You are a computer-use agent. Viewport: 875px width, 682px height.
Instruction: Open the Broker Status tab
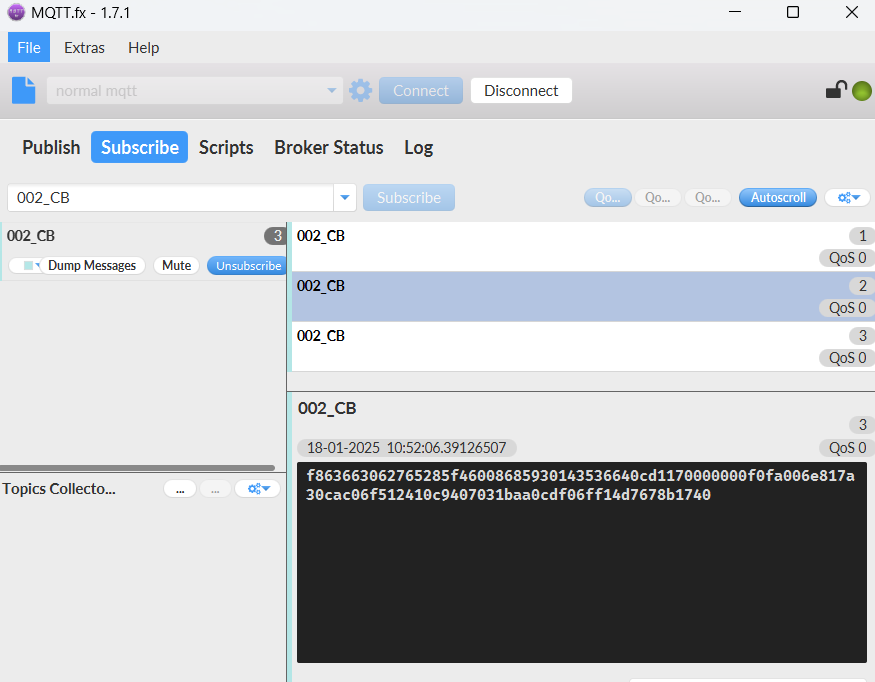329,147
